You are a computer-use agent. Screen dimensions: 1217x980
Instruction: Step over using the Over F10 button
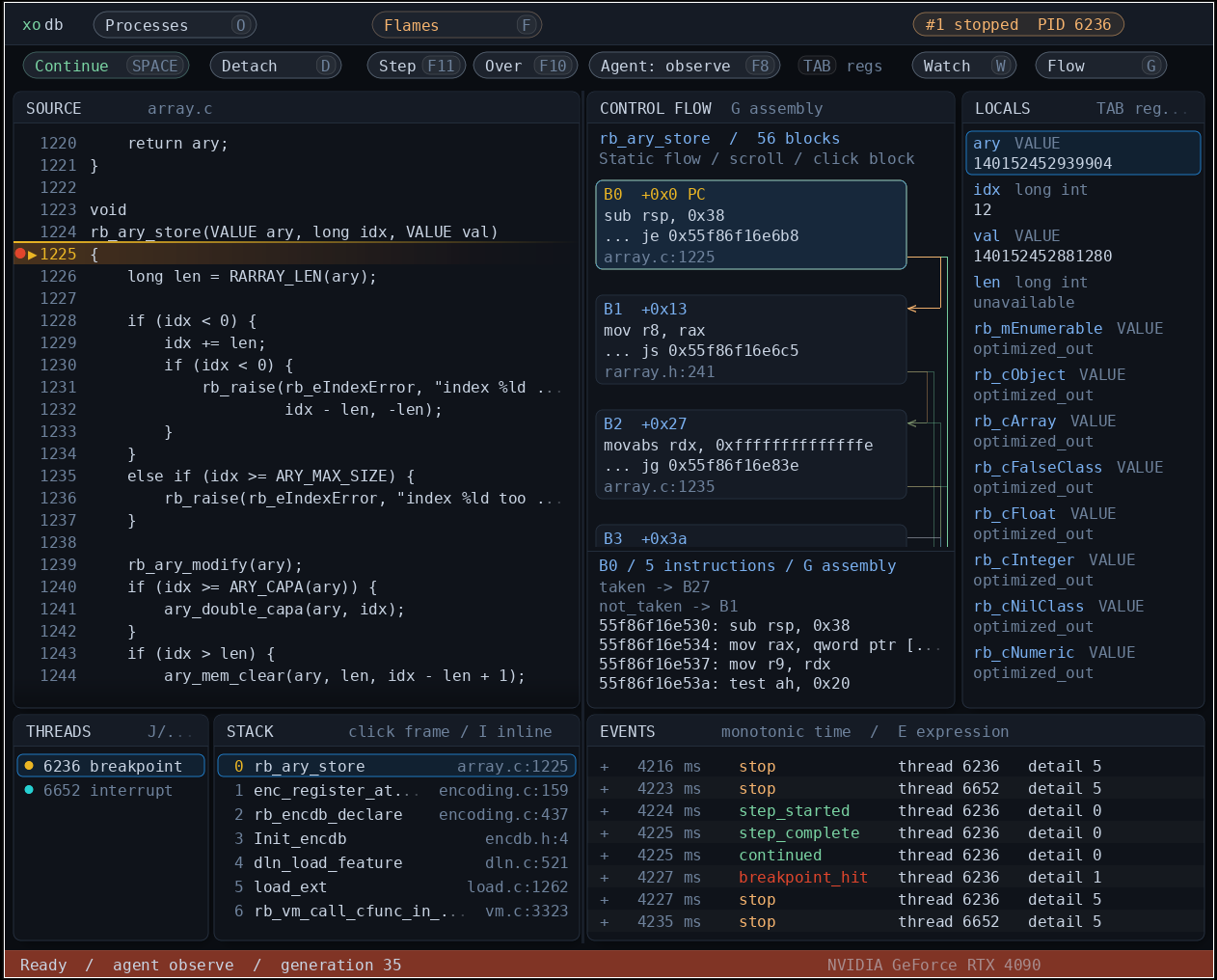pos(526,66)
